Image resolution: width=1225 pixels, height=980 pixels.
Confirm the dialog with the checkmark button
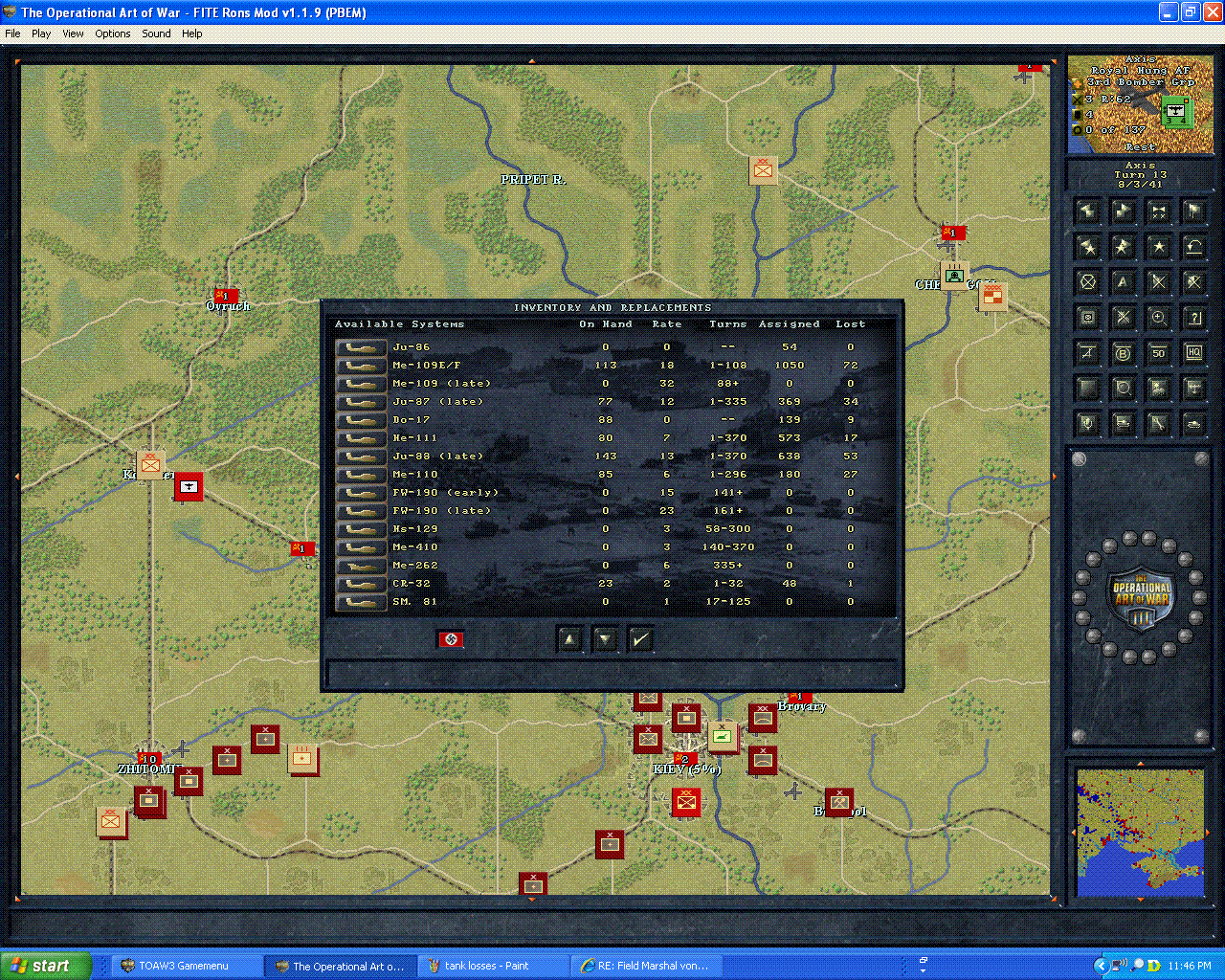[639, 638]
